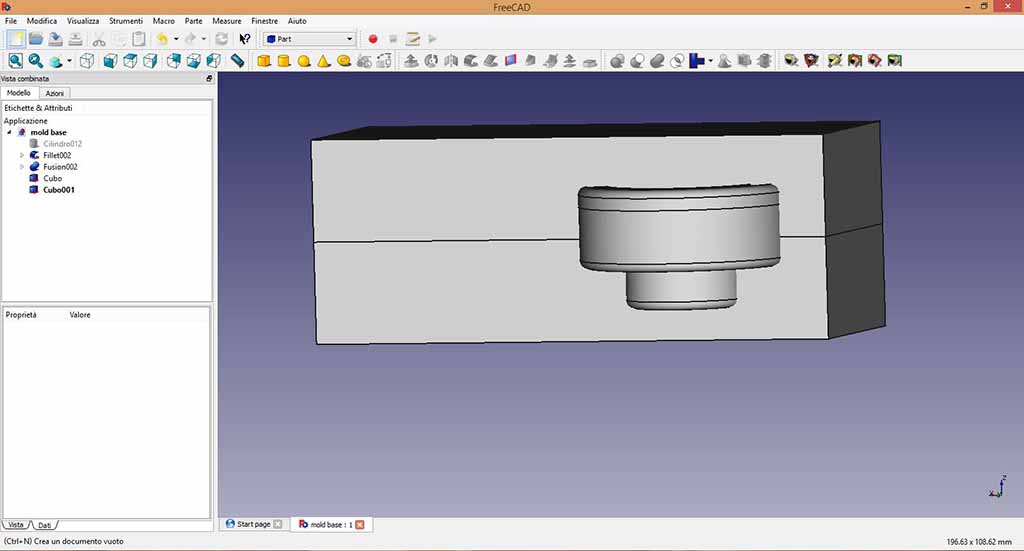Screen dimensions: 1024x551
Task: Click the Fuse union icon
Action: tap(657, 61)
